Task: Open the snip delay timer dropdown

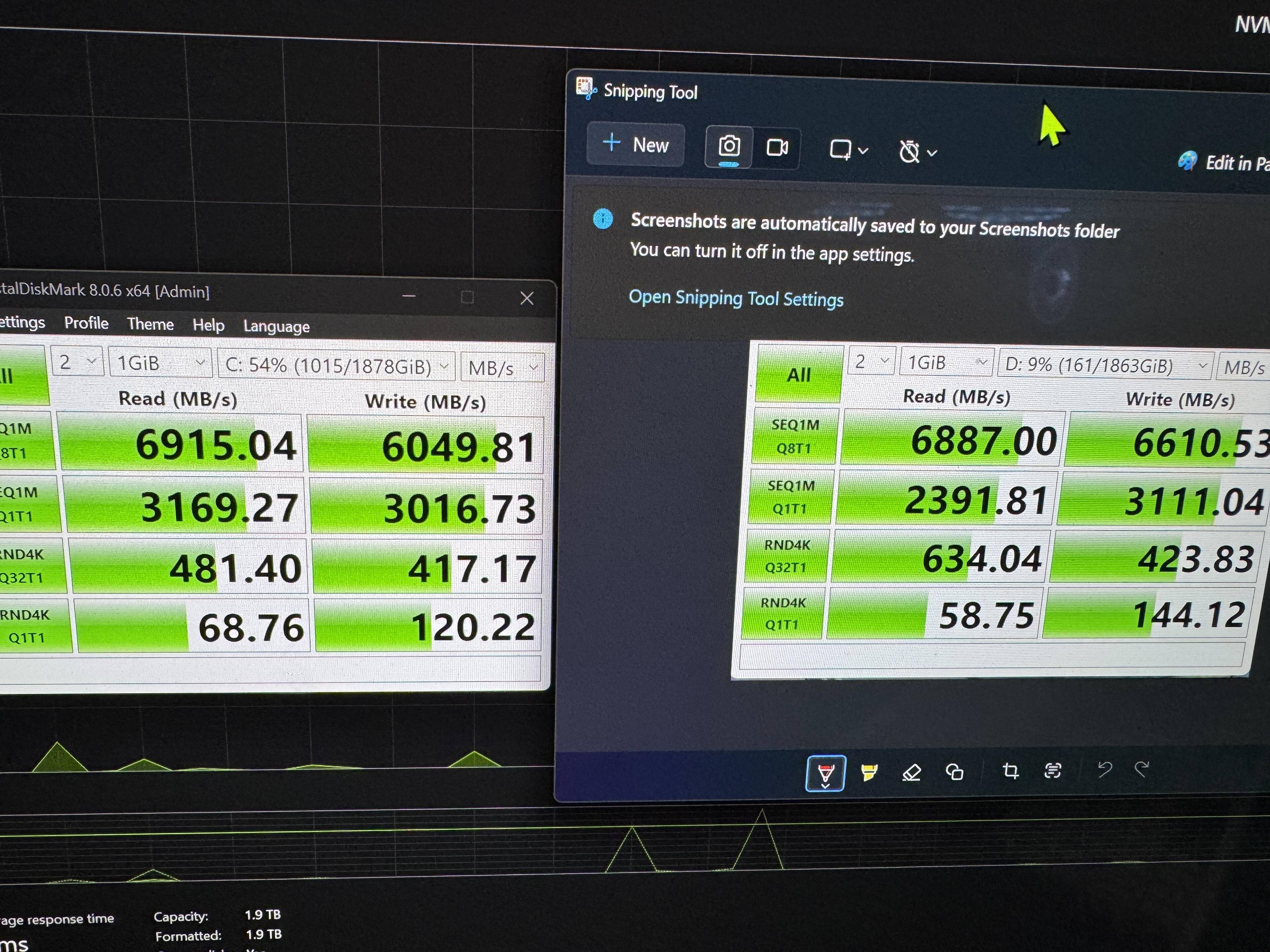Action: click(x=917, y=152)
